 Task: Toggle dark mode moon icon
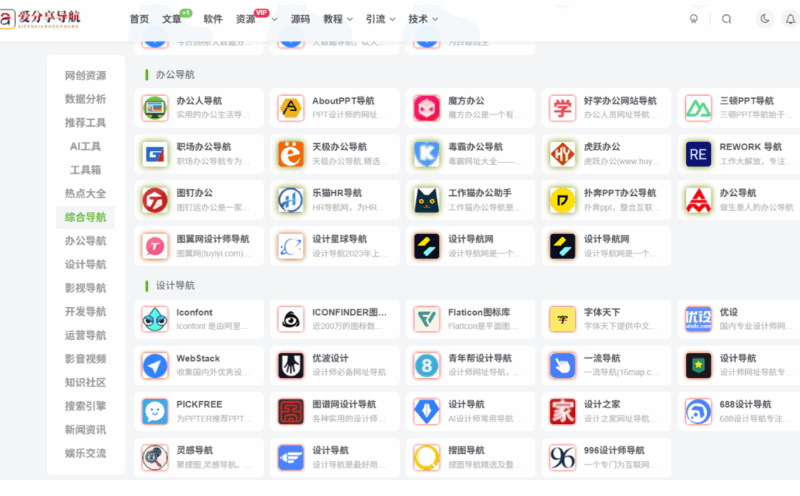coord(765,19)
